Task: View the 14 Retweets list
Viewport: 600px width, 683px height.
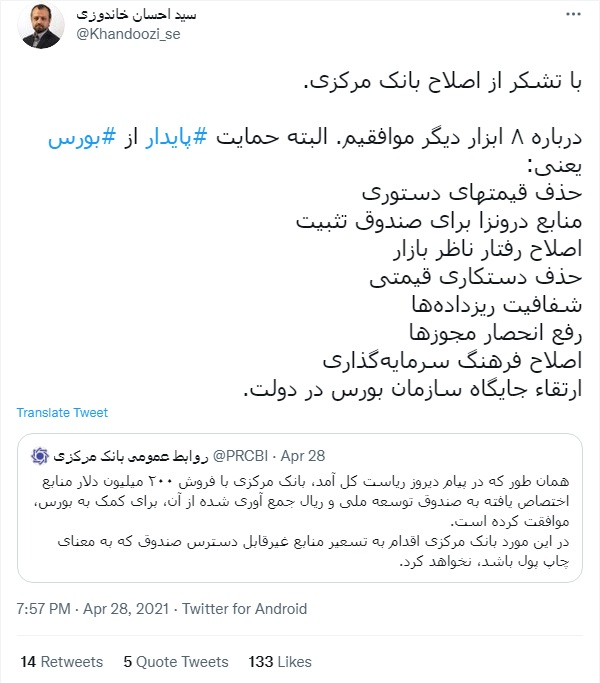Action: coord(62,662)
